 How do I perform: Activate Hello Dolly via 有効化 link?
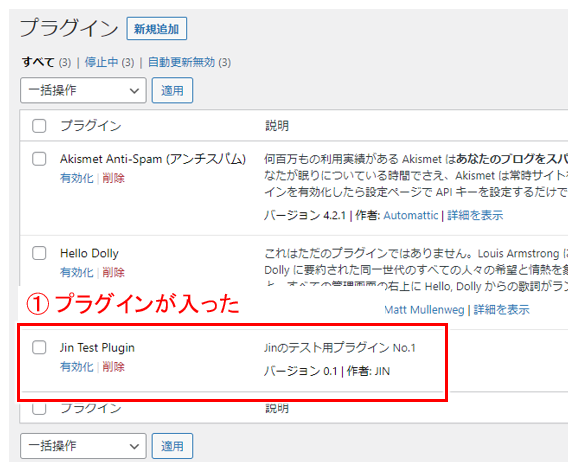click(x=77, y=272)
